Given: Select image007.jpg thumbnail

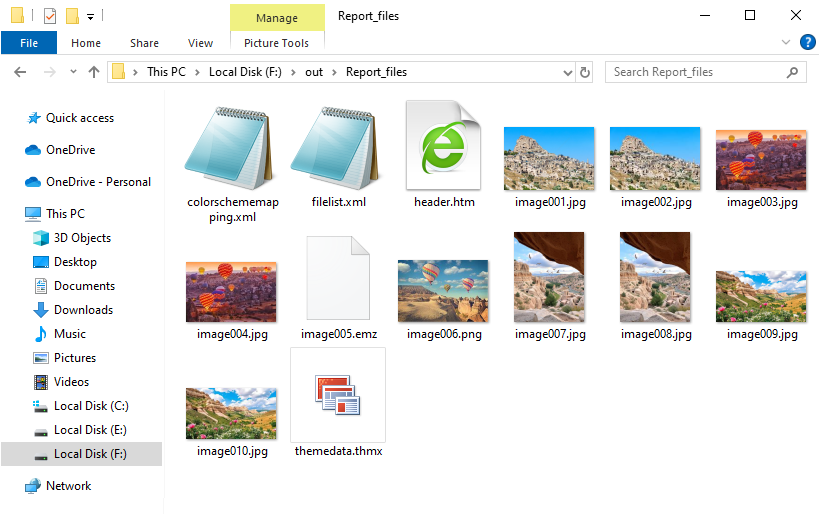Looking at the screenshot, I should point(549,277).
